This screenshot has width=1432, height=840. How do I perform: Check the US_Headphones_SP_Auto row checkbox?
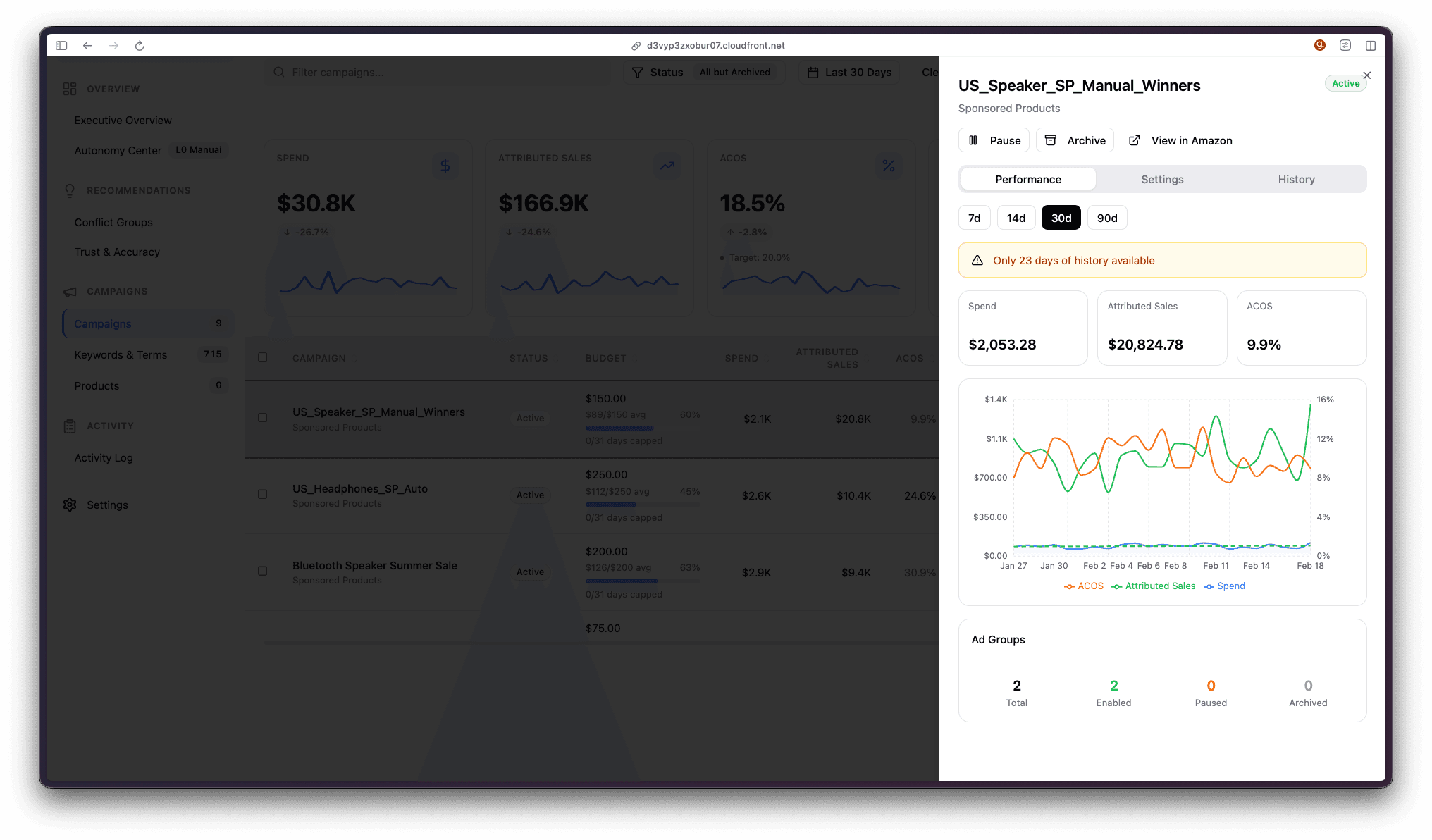coord(262,494)
